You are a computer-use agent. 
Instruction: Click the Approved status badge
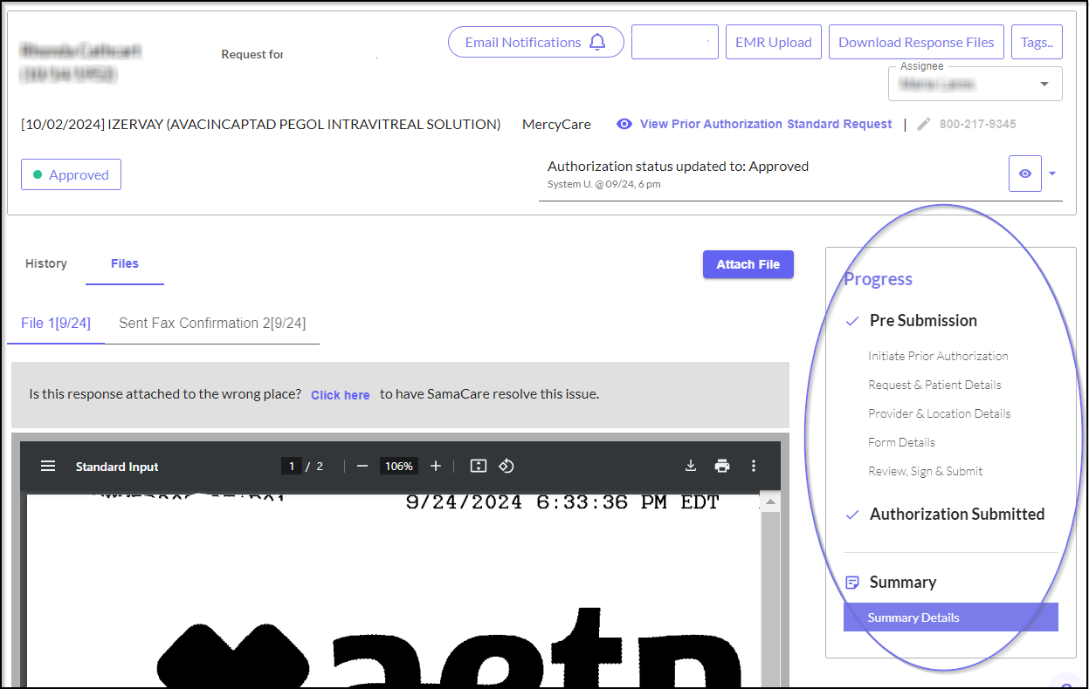[x=71, y=174]
